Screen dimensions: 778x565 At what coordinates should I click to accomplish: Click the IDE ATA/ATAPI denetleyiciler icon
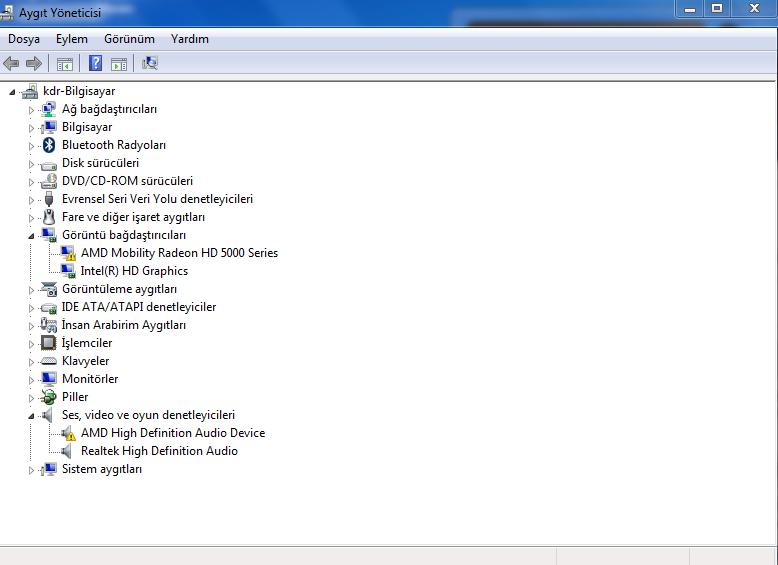pos(49,308)
